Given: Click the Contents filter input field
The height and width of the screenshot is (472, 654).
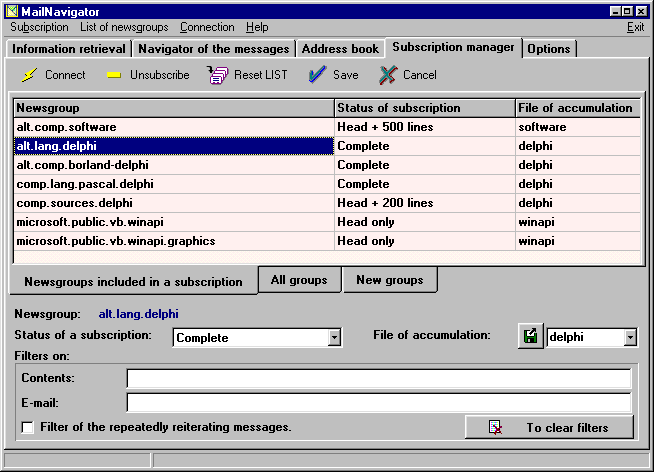Looking at the screenshot, I should point(378,378).
